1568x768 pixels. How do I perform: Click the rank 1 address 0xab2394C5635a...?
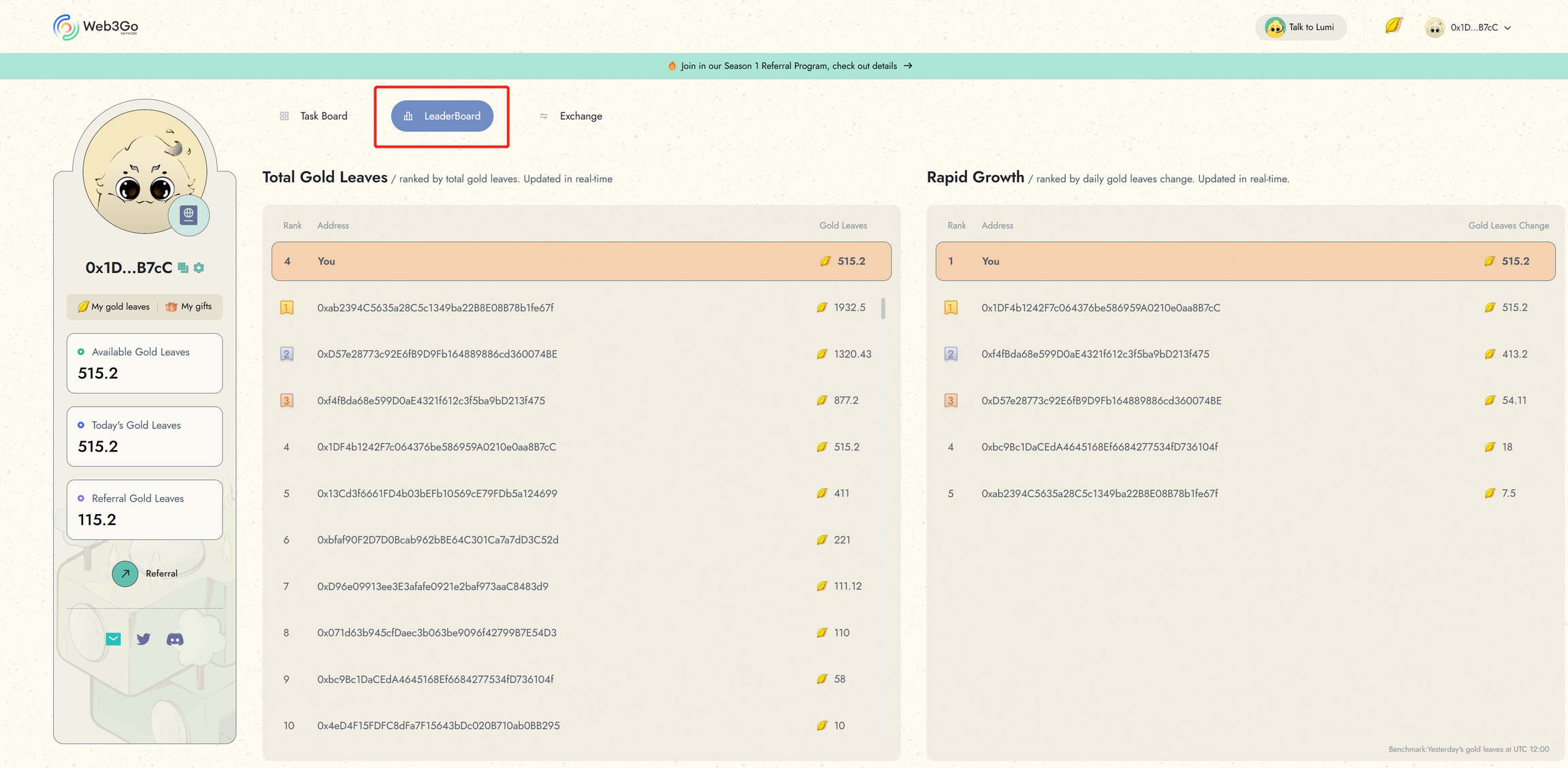(435, 308)
